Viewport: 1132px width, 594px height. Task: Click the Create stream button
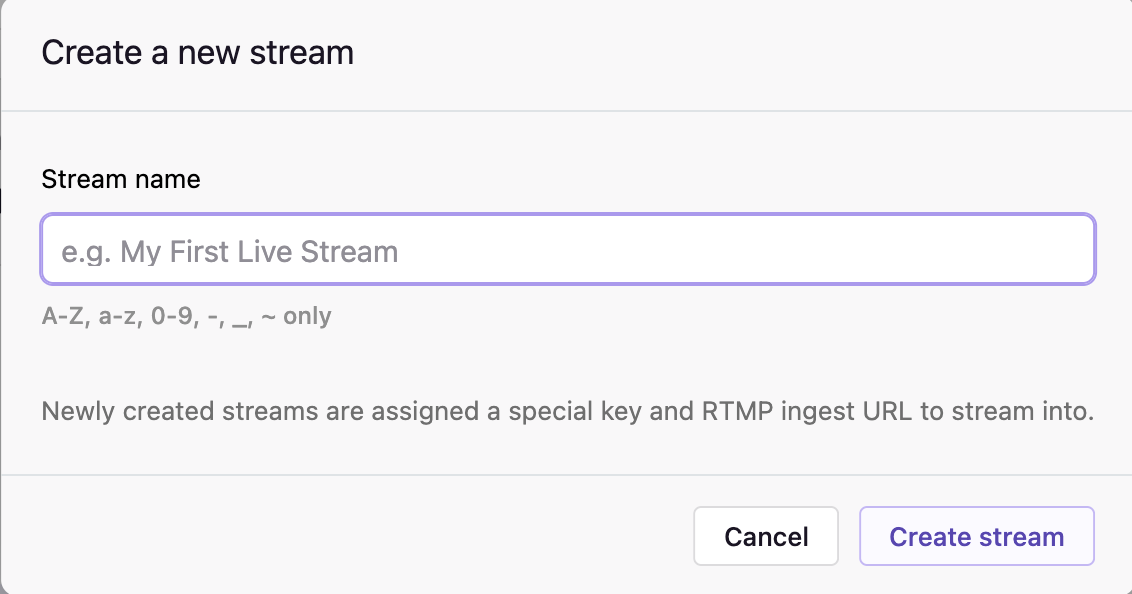[x=976, y=537]
